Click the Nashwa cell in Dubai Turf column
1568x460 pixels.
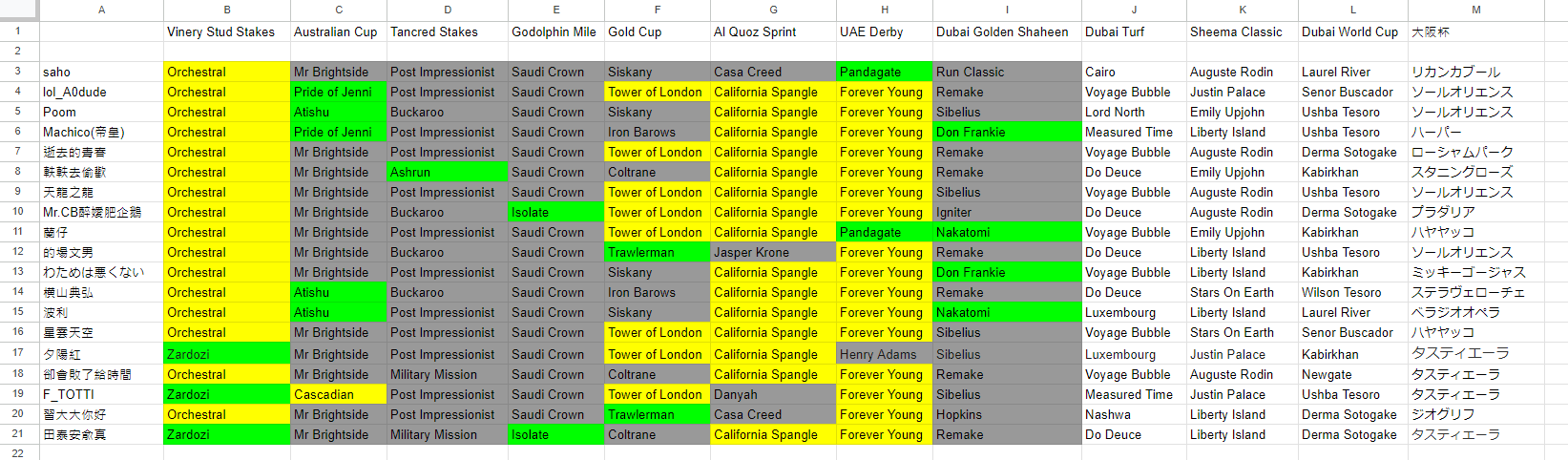1134,414
